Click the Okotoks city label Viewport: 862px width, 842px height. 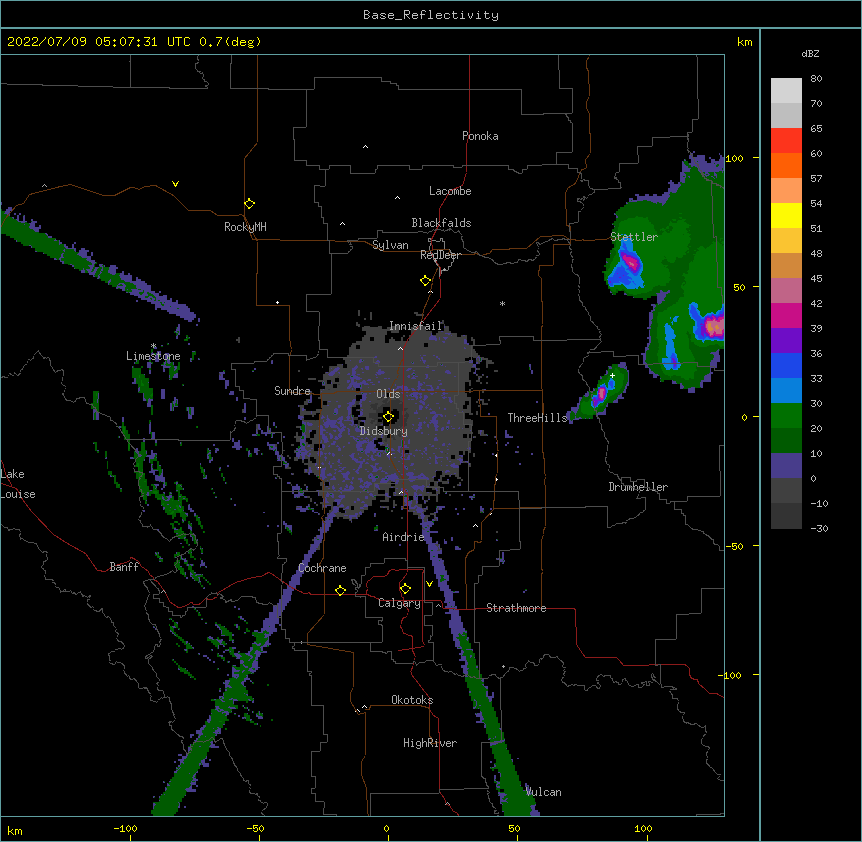click(x=412, y=700)
